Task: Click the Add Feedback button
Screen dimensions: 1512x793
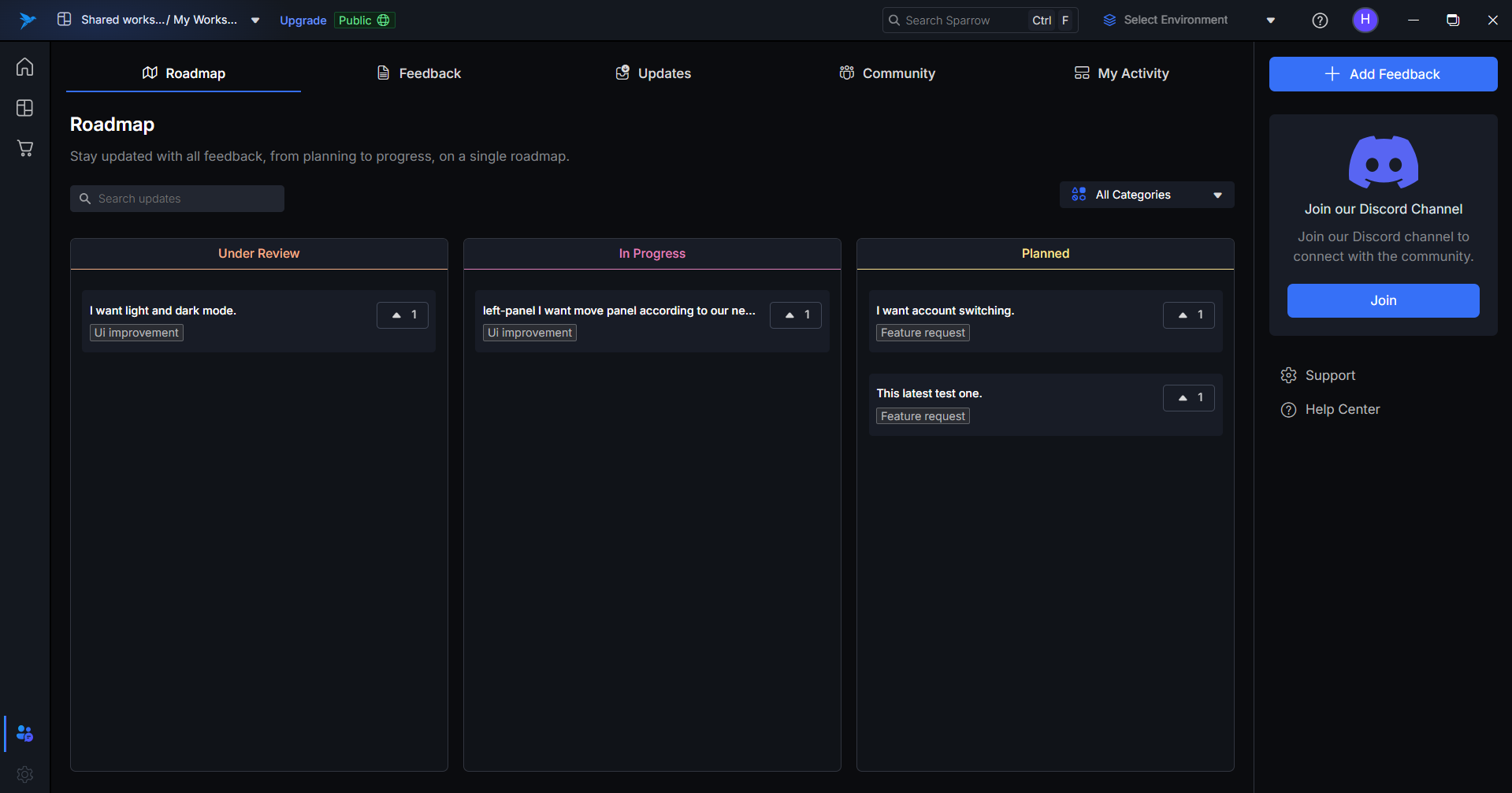Action: coord(1383,74)
